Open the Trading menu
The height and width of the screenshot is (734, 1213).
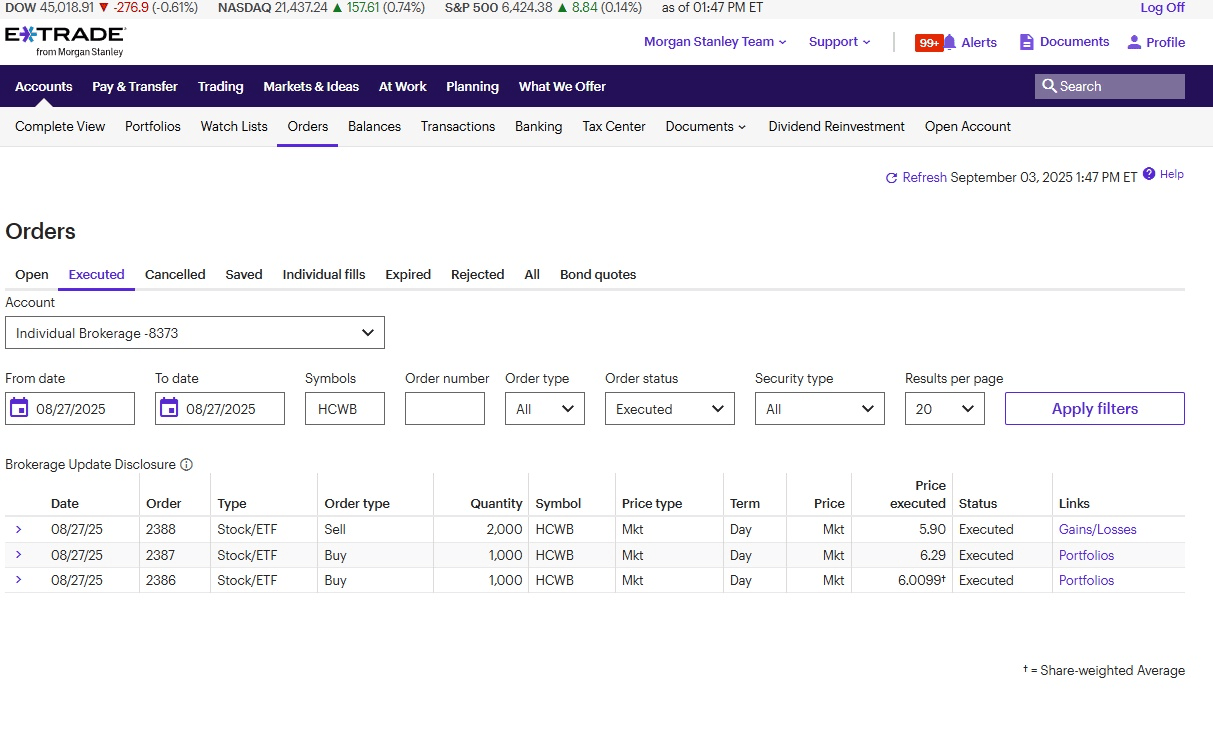click(220, 87)
